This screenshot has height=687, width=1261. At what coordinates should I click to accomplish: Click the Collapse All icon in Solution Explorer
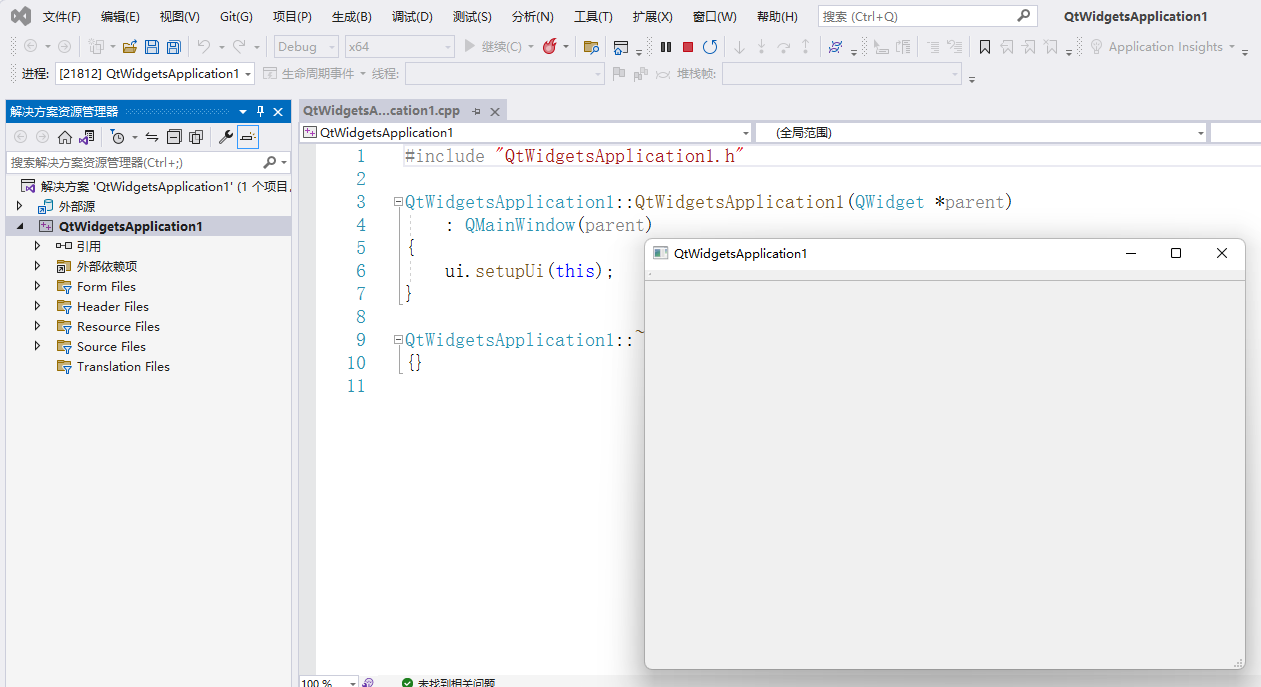click(173, 137)
